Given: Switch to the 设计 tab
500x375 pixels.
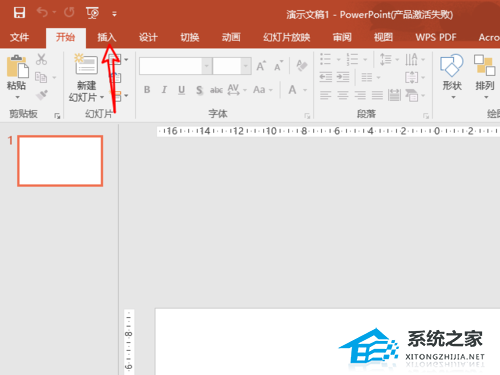Looking at the screenshot, I should tap(148, 37).
